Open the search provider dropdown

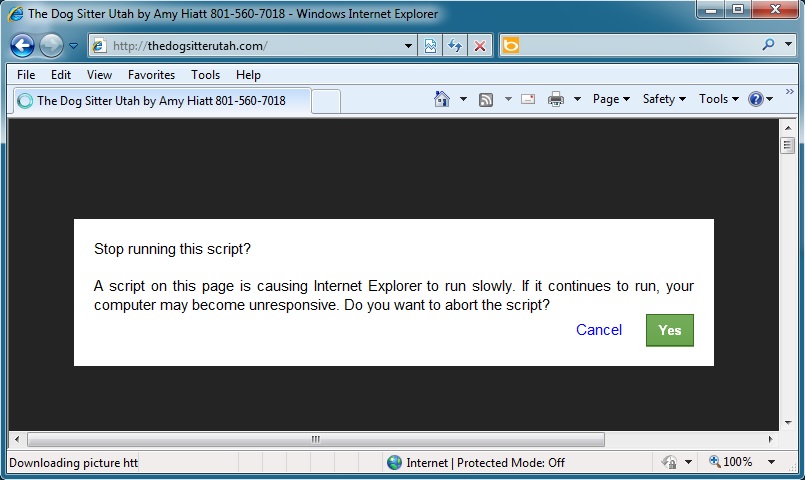[x=788, y=45]
